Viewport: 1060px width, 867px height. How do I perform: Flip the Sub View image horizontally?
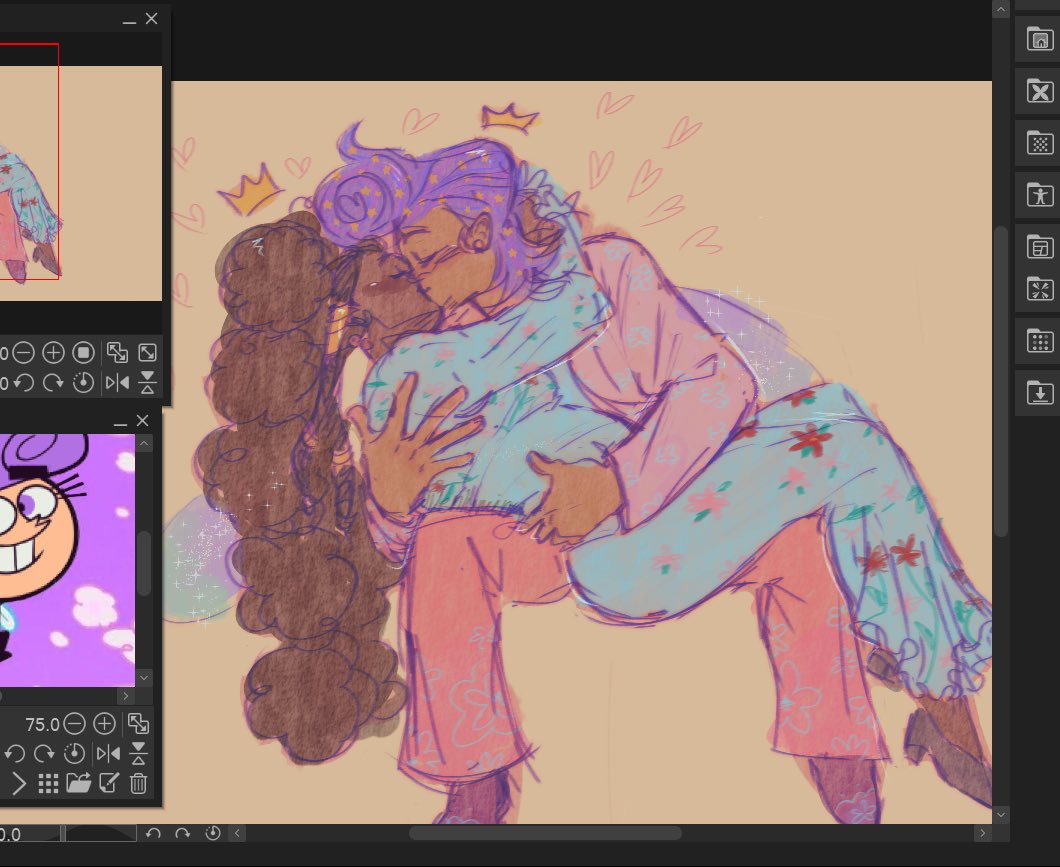coord(108,753)
